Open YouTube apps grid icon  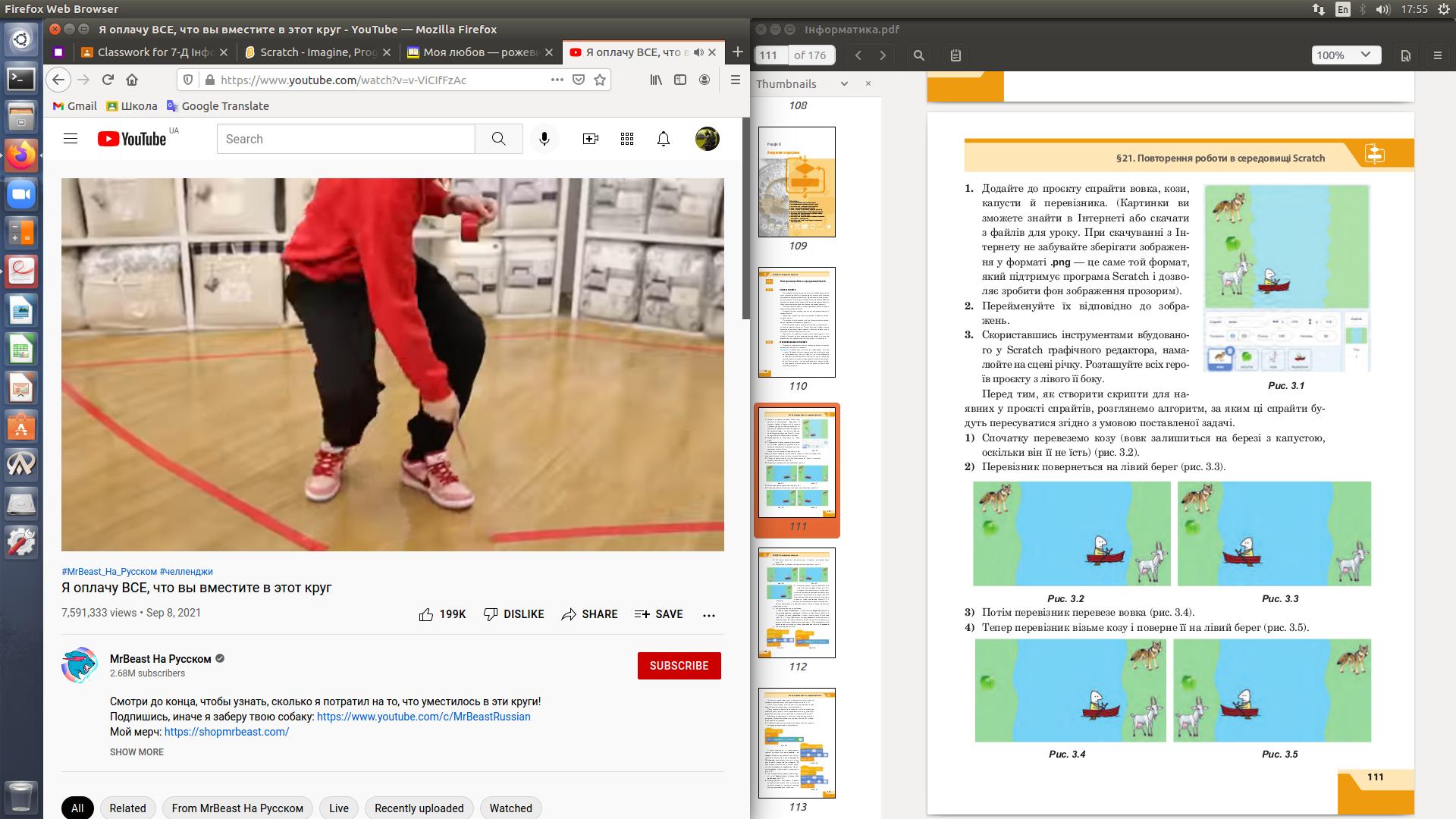point(627,139)
